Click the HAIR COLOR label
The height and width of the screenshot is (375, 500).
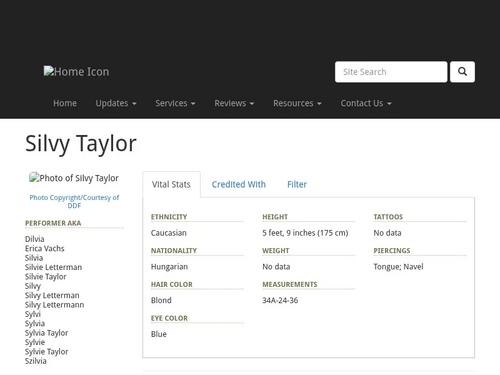(172, 284)
